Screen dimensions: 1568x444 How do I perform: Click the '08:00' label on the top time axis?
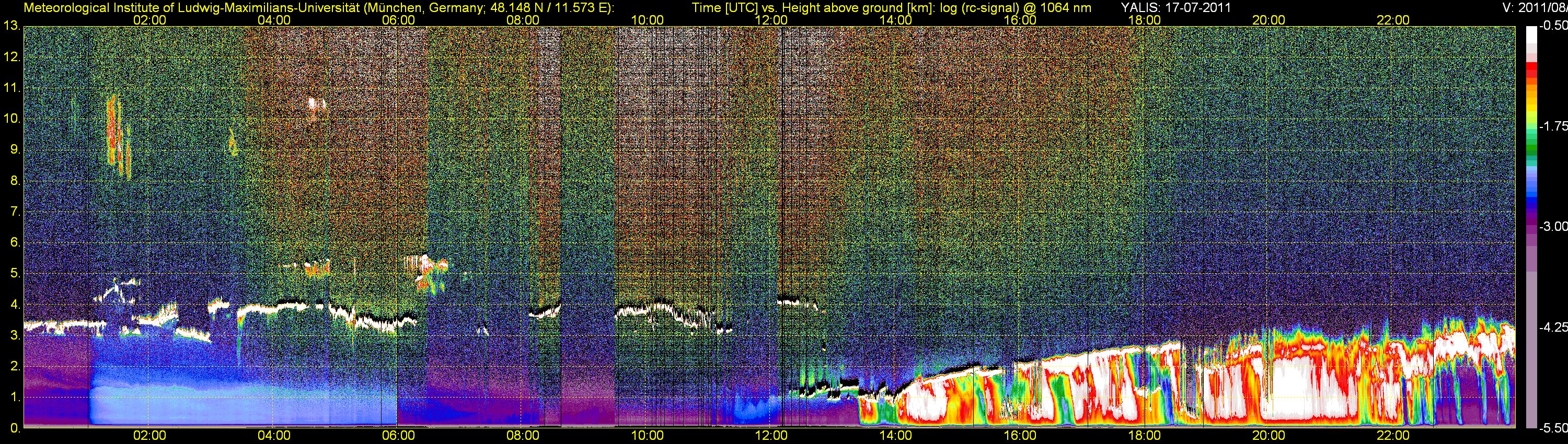[523, 20]
